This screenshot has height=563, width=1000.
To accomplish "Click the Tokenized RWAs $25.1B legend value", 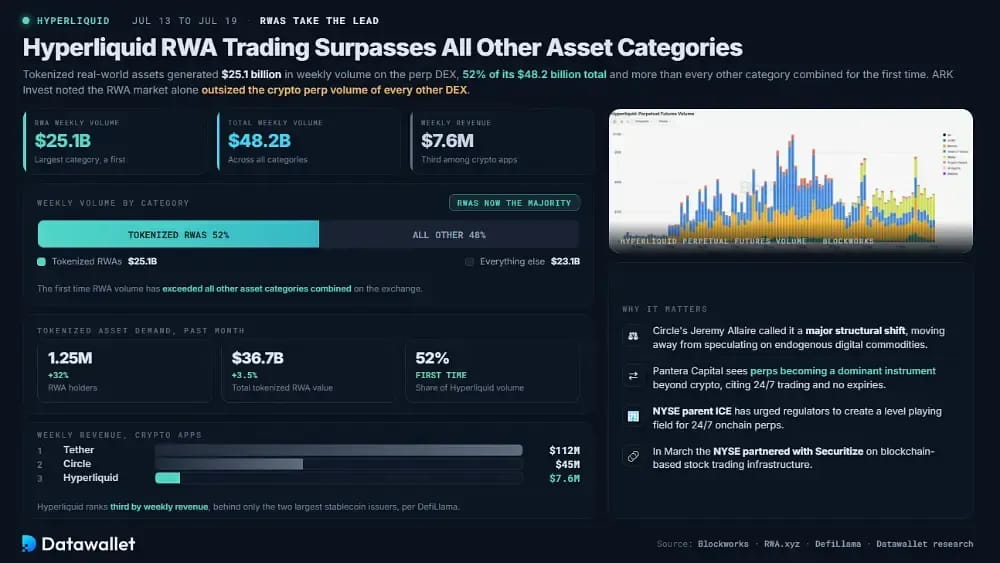I will pyautogui.click(x=142, y=261).
